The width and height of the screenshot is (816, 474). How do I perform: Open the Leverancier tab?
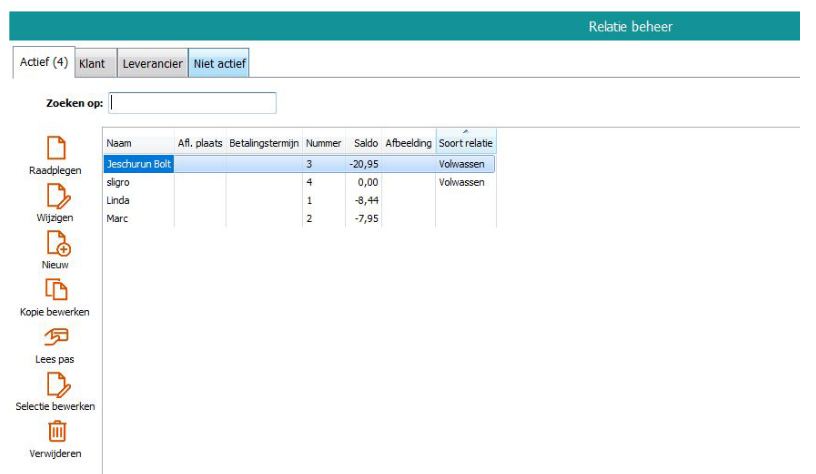point(152,63)
